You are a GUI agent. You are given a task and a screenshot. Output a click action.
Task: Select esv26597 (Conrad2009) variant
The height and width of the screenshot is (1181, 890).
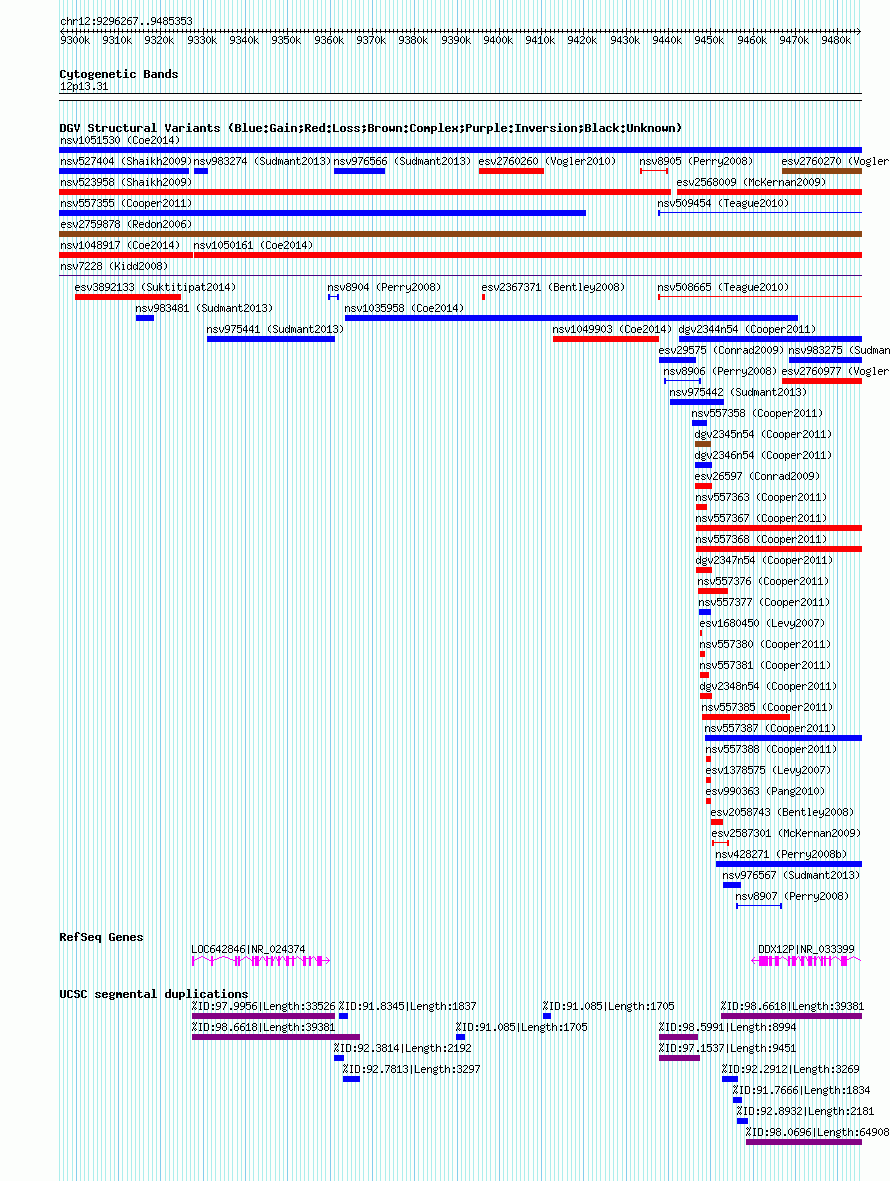click(x=703, y=487)
